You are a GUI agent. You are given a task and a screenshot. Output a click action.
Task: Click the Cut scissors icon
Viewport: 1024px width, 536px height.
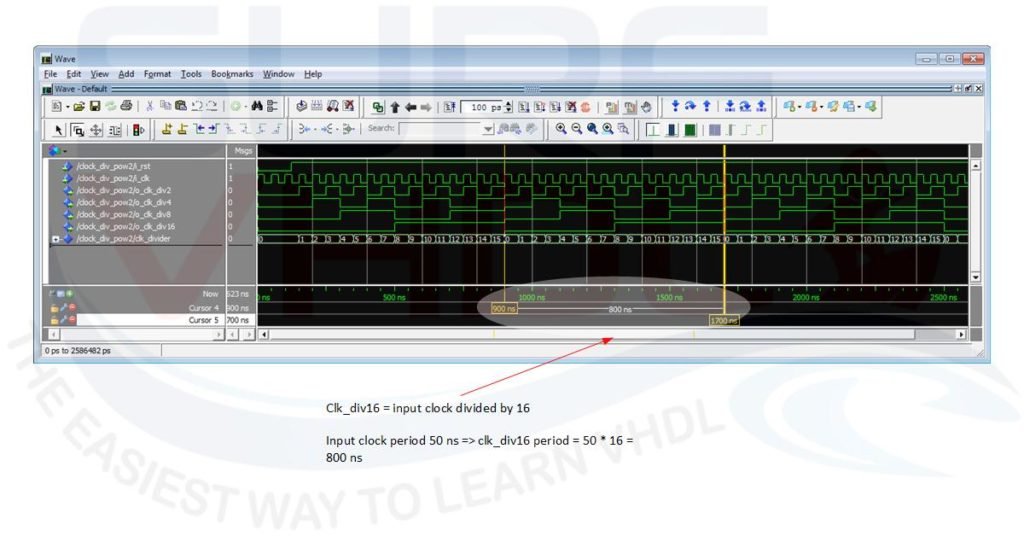point(149,106)
